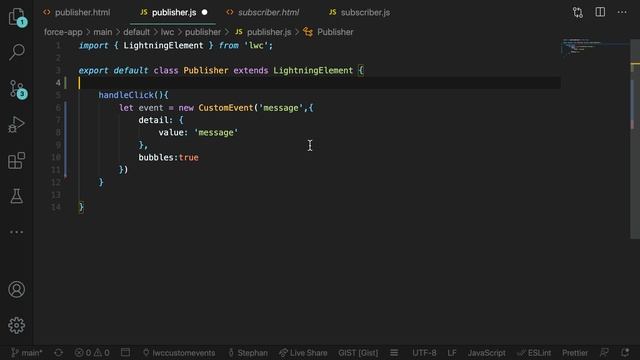The height and width of the screenshot is (360, 640).
Task: Open the Run and Debug view
Action: click(x=16, y=124)
